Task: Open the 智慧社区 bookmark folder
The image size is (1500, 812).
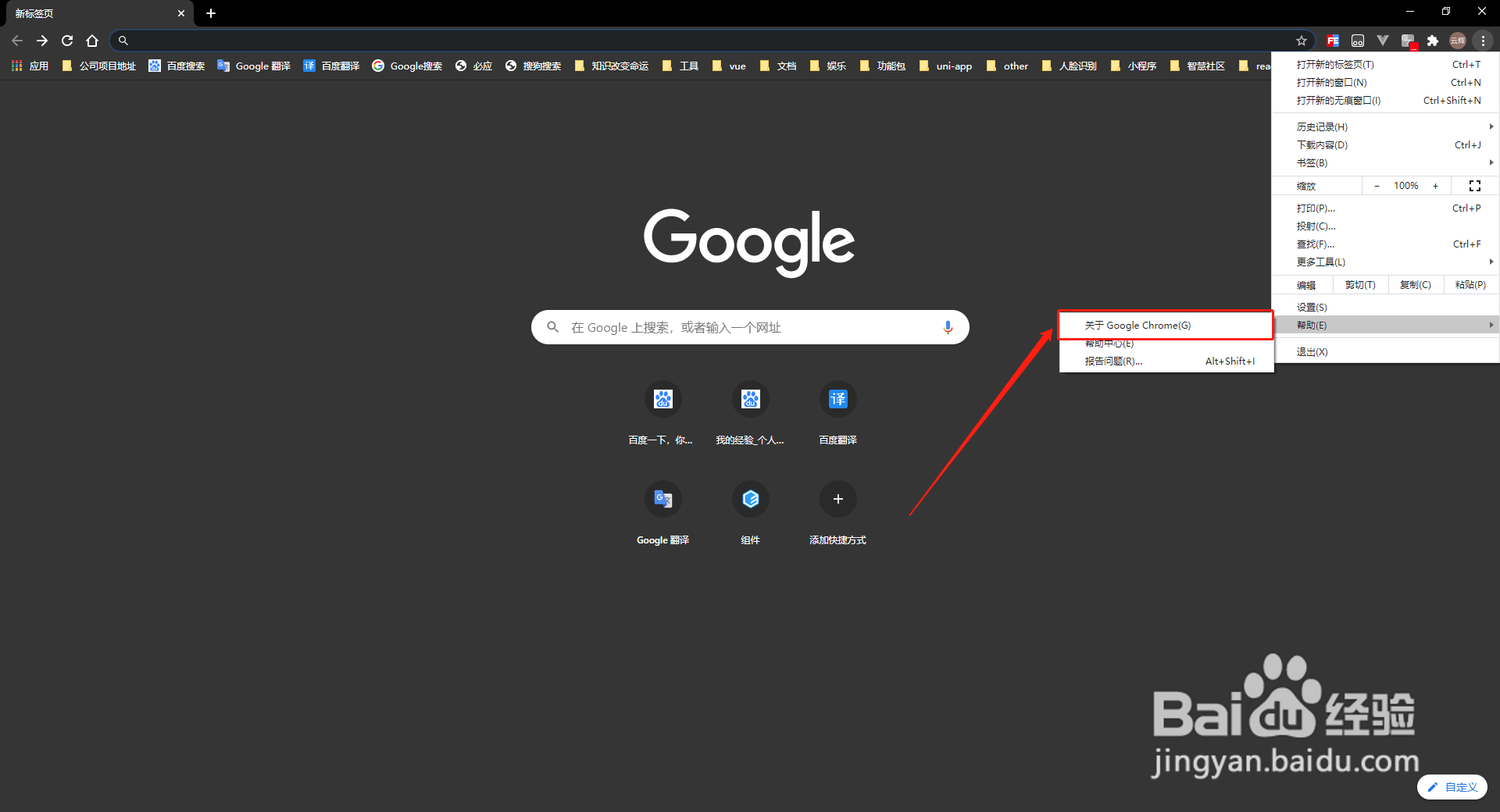Action: [1197, 66]
